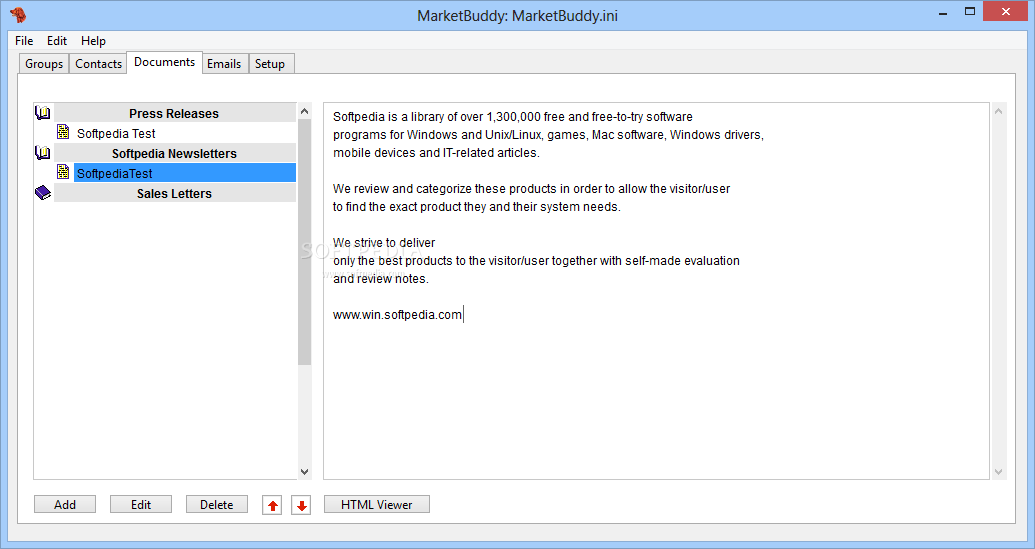Select the highlighted SoftpediaTest document
This screenshot has height=549, width=1035.
(x=185, y=173)
